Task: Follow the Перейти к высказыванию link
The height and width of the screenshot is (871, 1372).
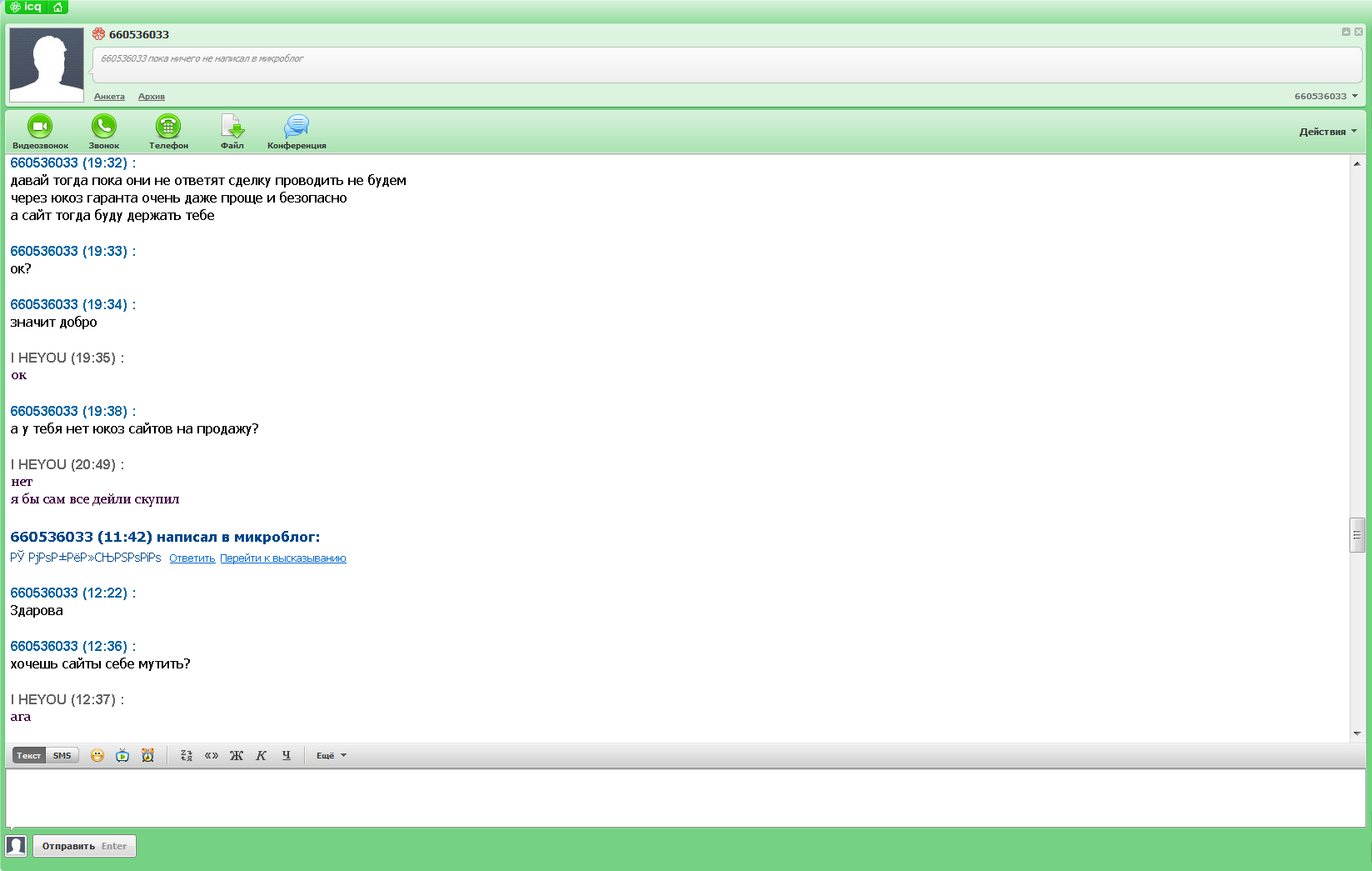Action: pyautogui.click(x=283, y=558)
